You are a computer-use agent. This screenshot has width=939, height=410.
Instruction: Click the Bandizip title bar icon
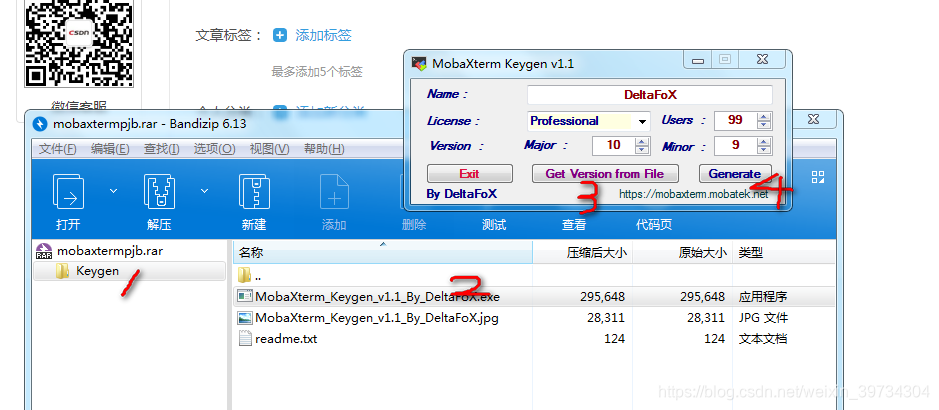point(40,124)
